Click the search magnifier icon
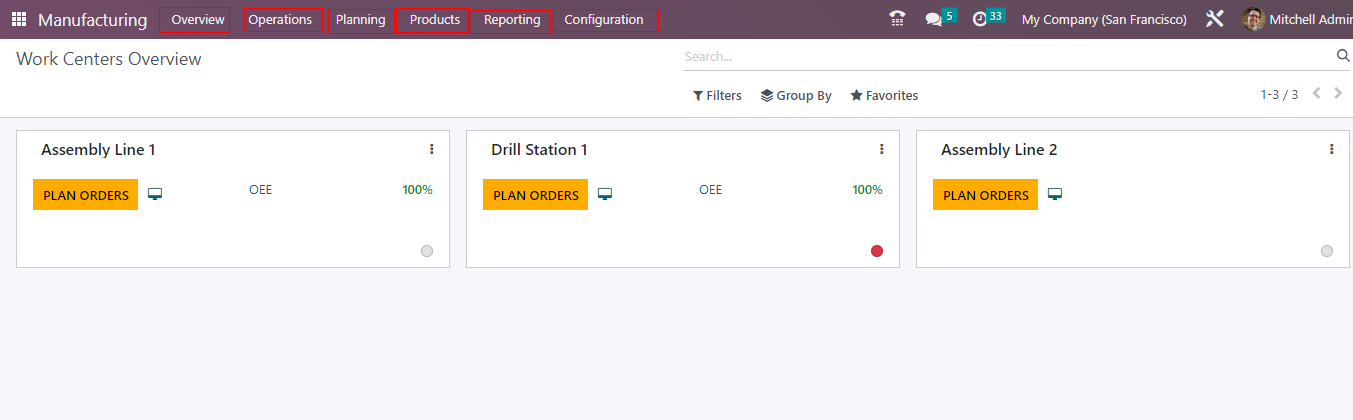Screen dimensions: 1353x420 pos(1343,56)
